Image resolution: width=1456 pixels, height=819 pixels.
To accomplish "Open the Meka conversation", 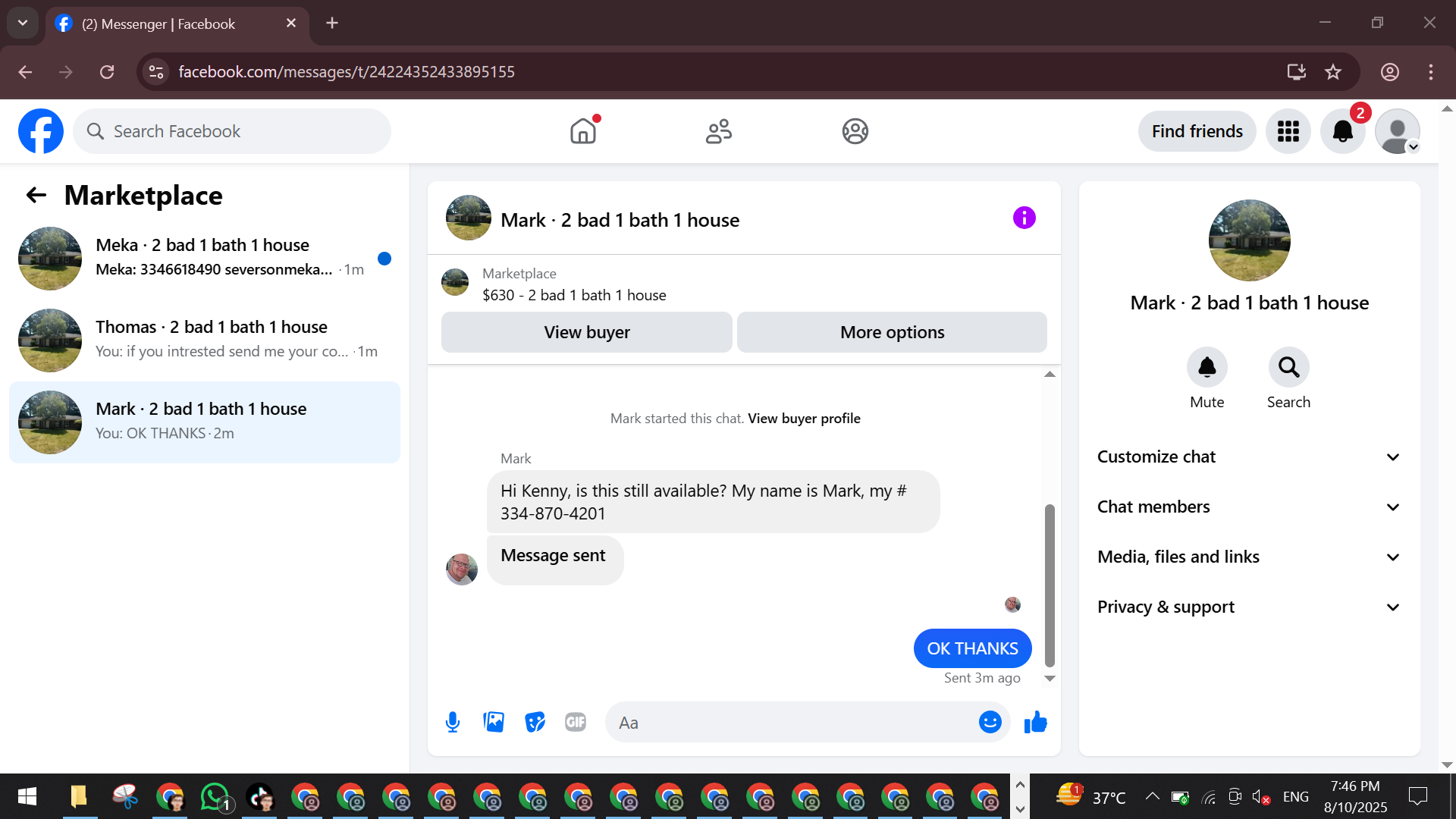I will [x=205, y=258].
